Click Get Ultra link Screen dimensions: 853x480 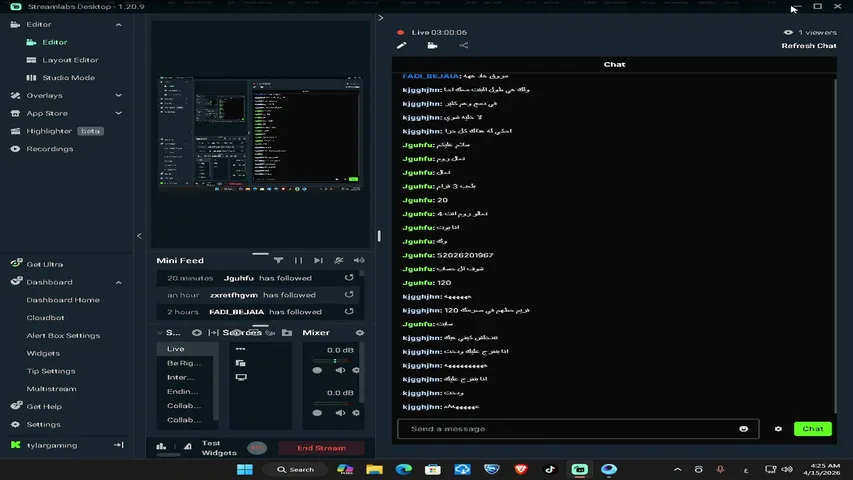coord(45,264)
